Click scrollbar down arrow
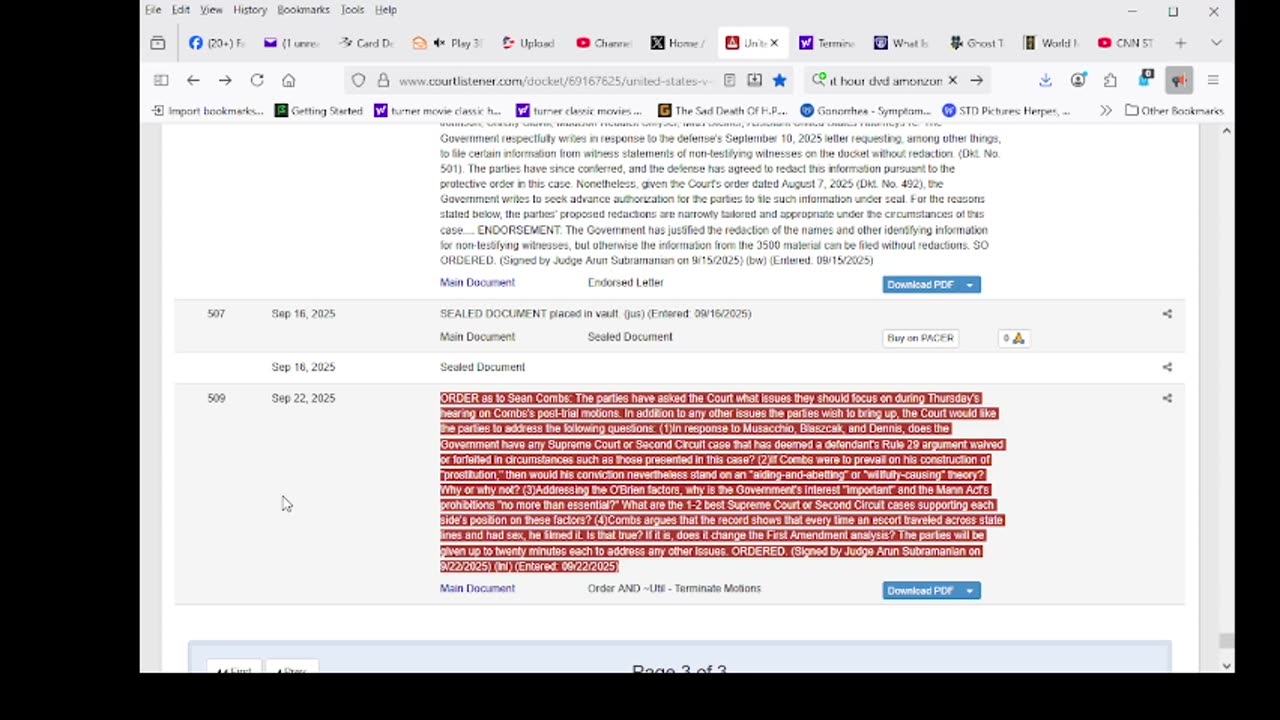The image size is (1280, 720). pos(1226,666)
